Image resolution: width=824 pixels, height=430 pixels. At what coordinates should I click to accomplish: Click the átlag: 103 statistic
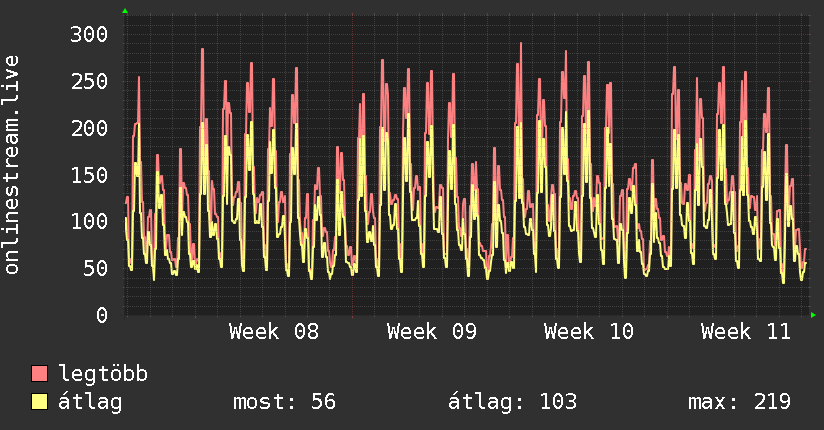(x=512, y=402)
